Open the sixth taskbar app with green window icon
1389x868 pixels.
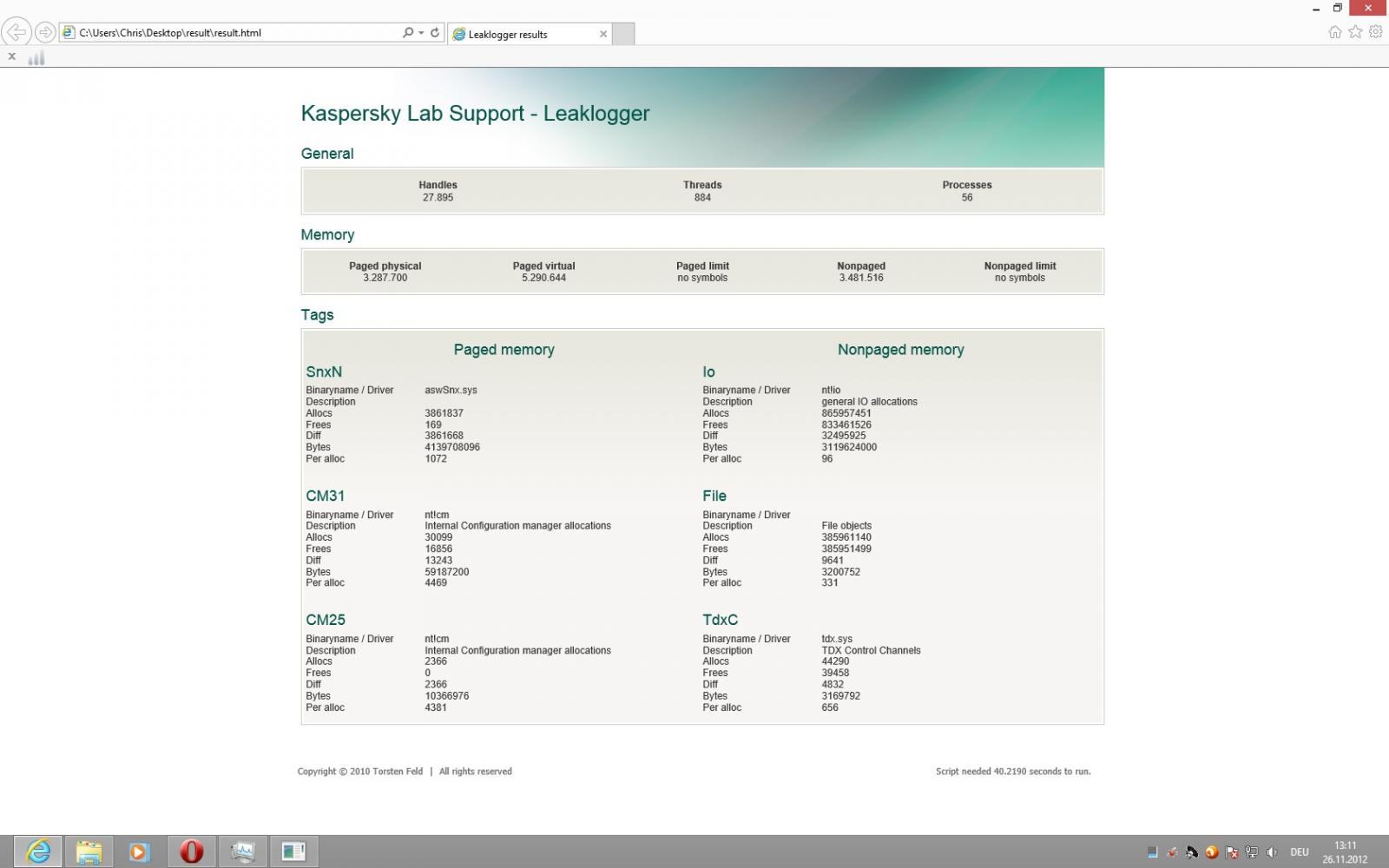coord(293,852)
